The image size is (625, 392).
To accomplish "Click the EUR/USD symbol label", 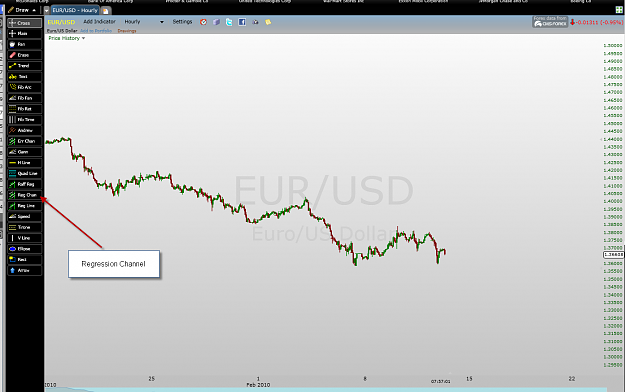I will tap(61, 22).
